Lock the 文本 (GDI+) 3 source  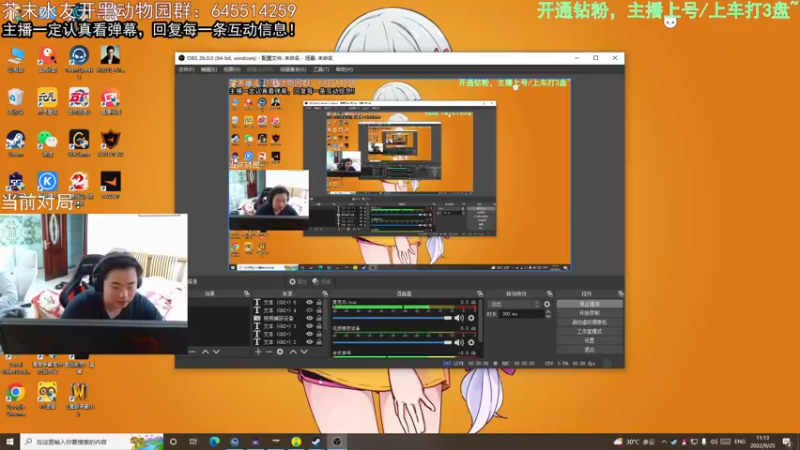pos(319,326)
